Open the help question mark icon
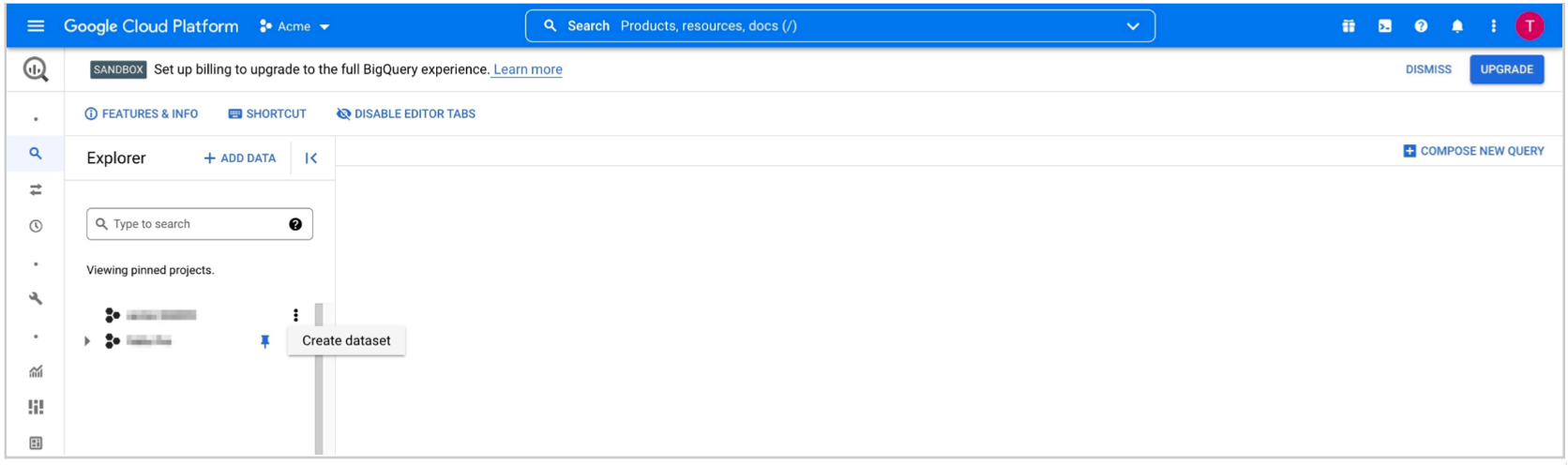Viewport: 1568px width, 465px height. click(1421, 26)
